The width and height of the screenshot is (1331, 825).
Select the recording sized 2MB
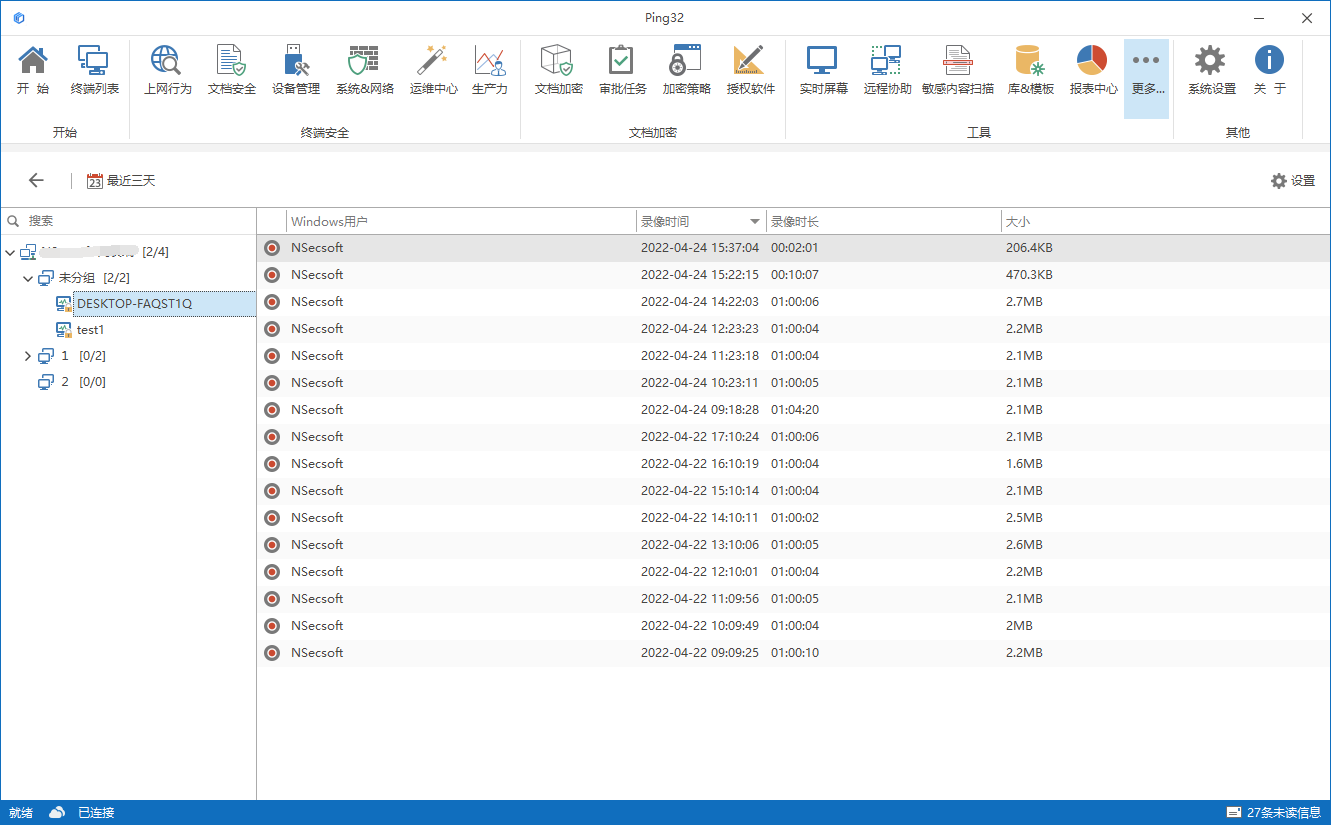click(x=794, y=626)
